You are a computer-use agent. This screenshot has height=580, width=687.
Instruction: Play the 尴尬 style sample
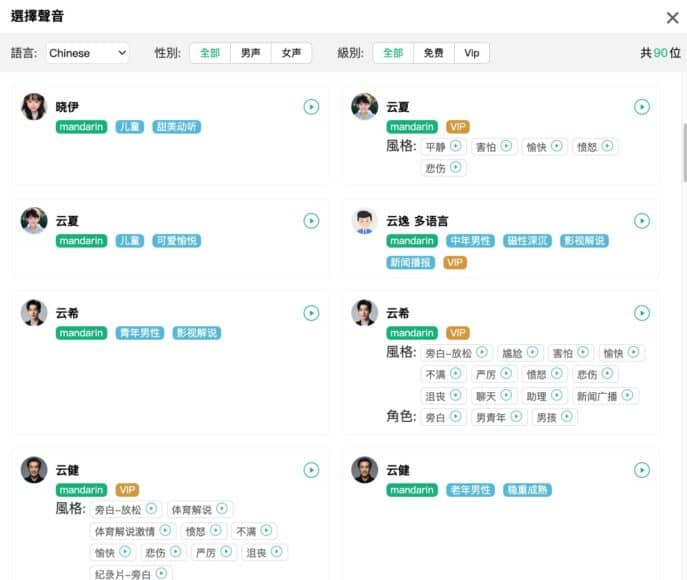click(531, 353)
